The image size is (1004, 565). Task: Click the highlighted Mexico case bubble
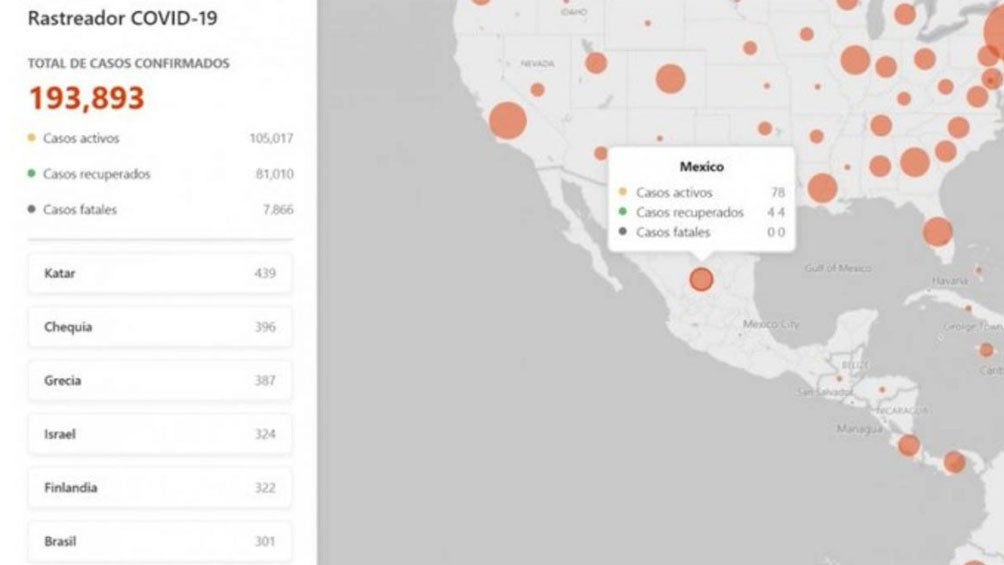[701, 280]
